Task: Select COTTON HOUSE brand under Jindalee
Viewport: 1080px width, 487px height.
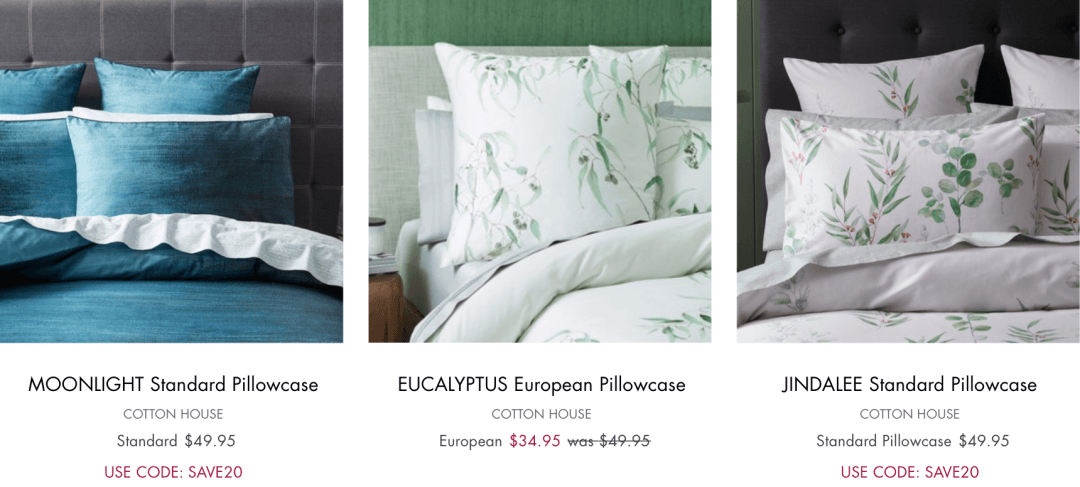Action: pos(909,415)
